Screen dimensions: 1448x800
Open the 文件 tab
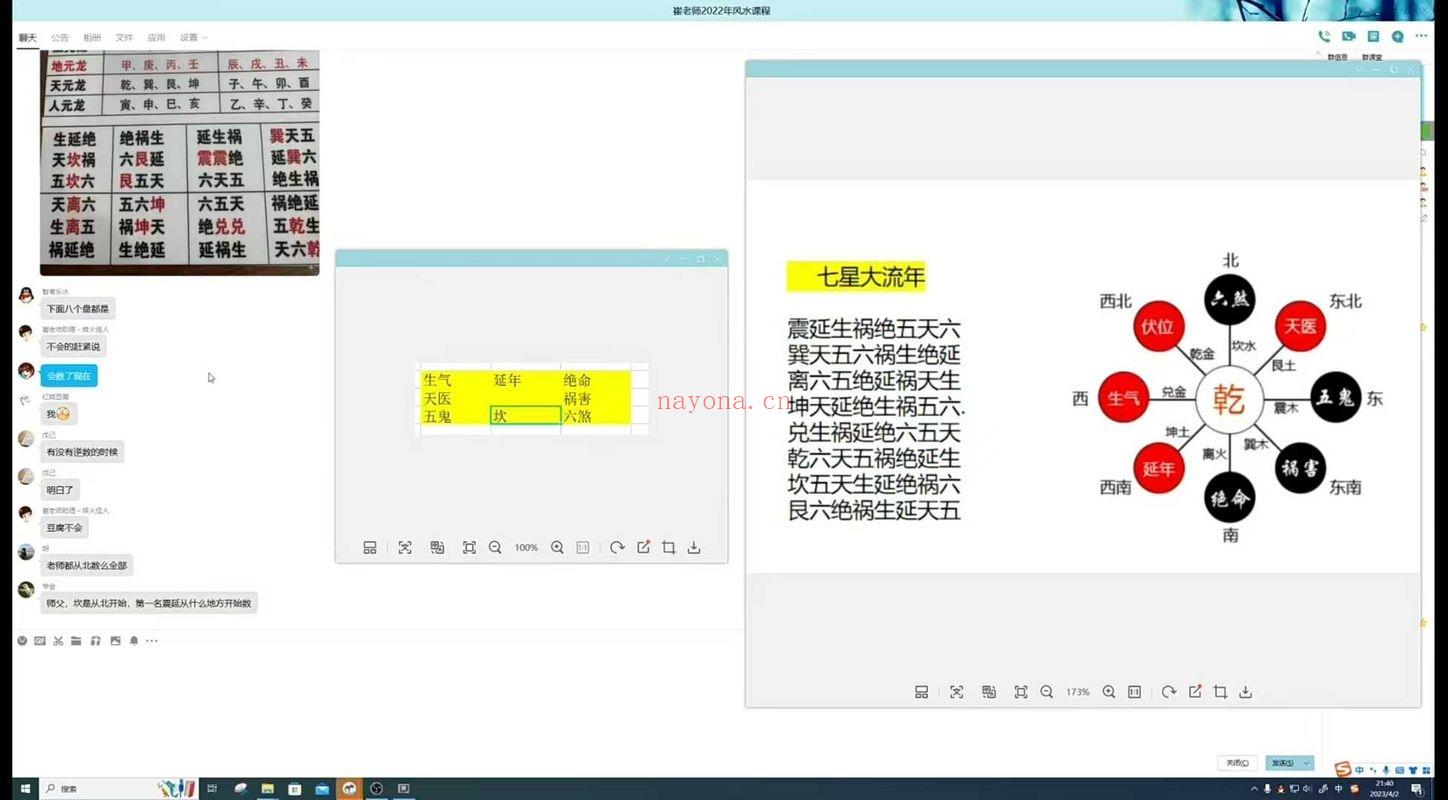point(124,38)
